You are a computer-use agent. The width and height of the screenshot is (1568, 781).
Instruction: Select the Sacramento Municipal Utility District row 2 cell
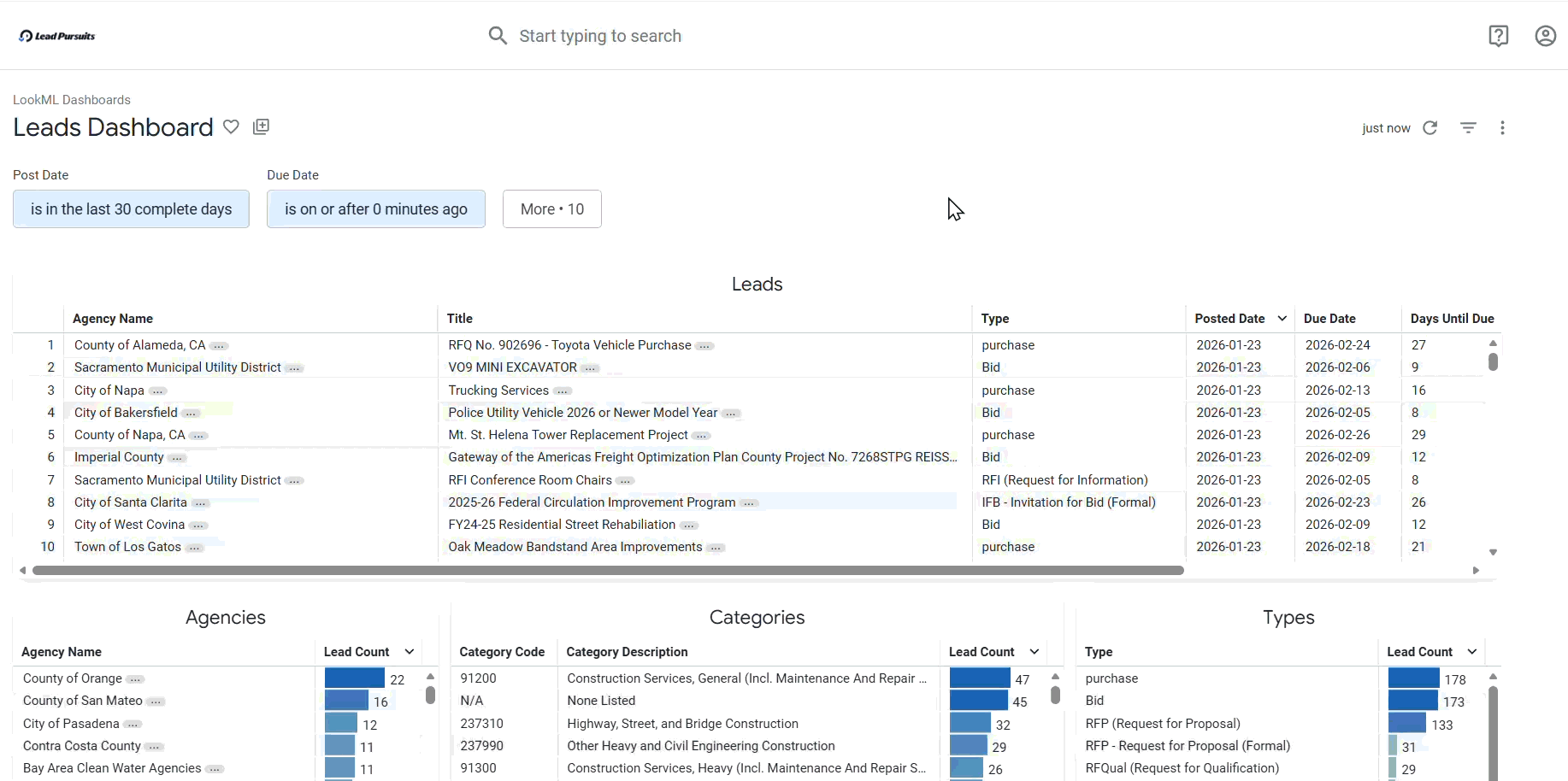click(178, 367)
